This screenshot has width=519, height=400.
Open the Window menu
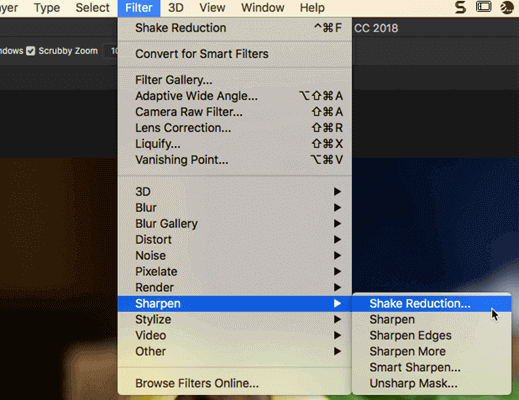pos(263,8)
